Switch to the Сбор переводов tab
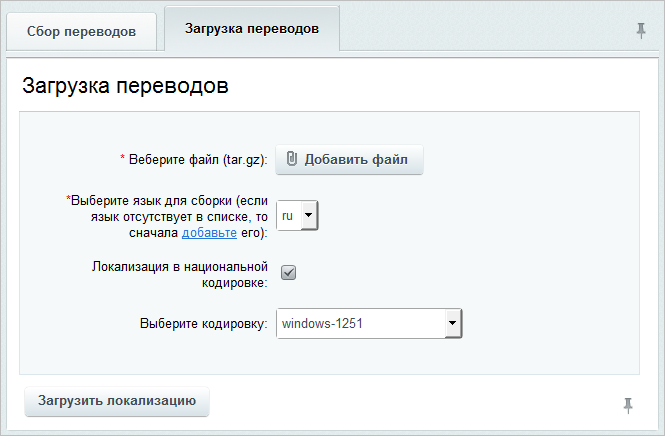 pos(81,32)
